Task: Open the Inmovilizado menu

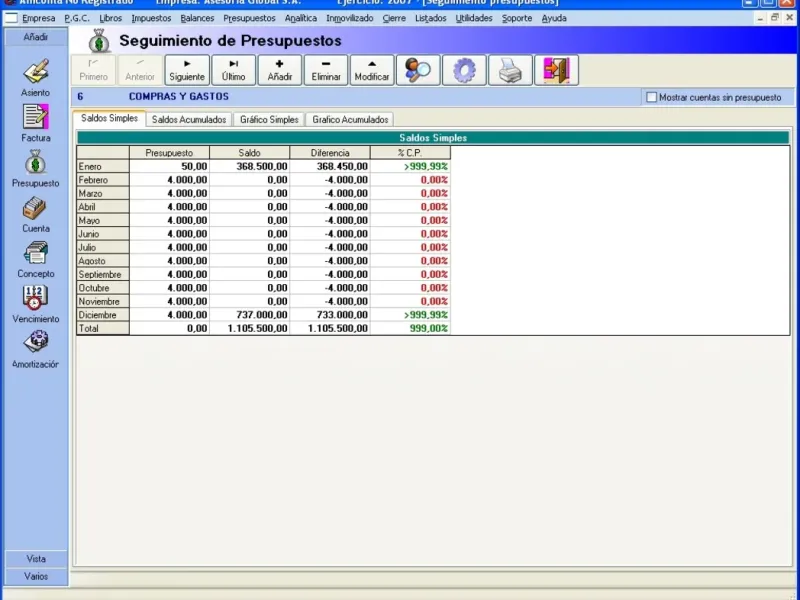Action: (x=349, y=18)
